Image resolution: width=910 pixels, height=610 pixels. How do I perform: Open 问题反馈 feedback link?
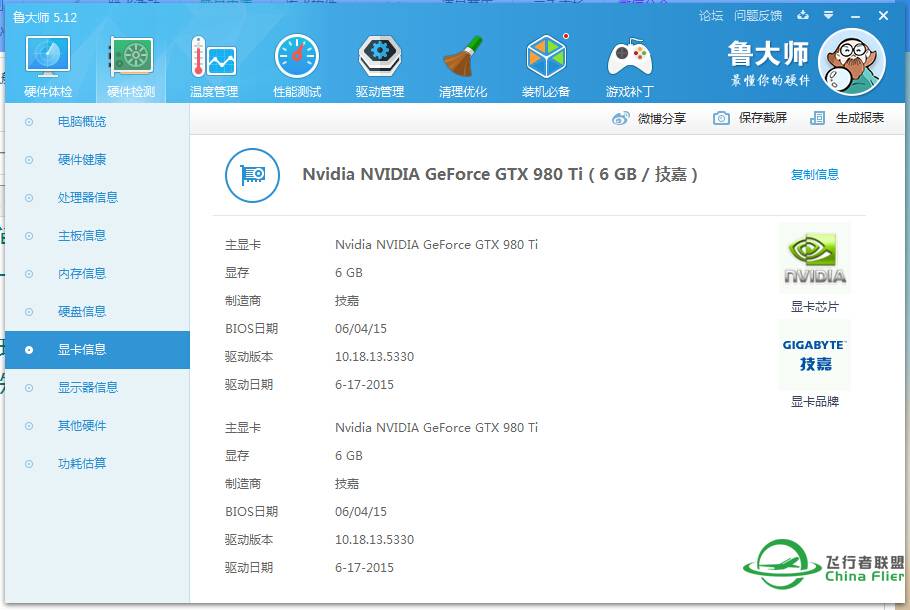[x=758, y=16]
